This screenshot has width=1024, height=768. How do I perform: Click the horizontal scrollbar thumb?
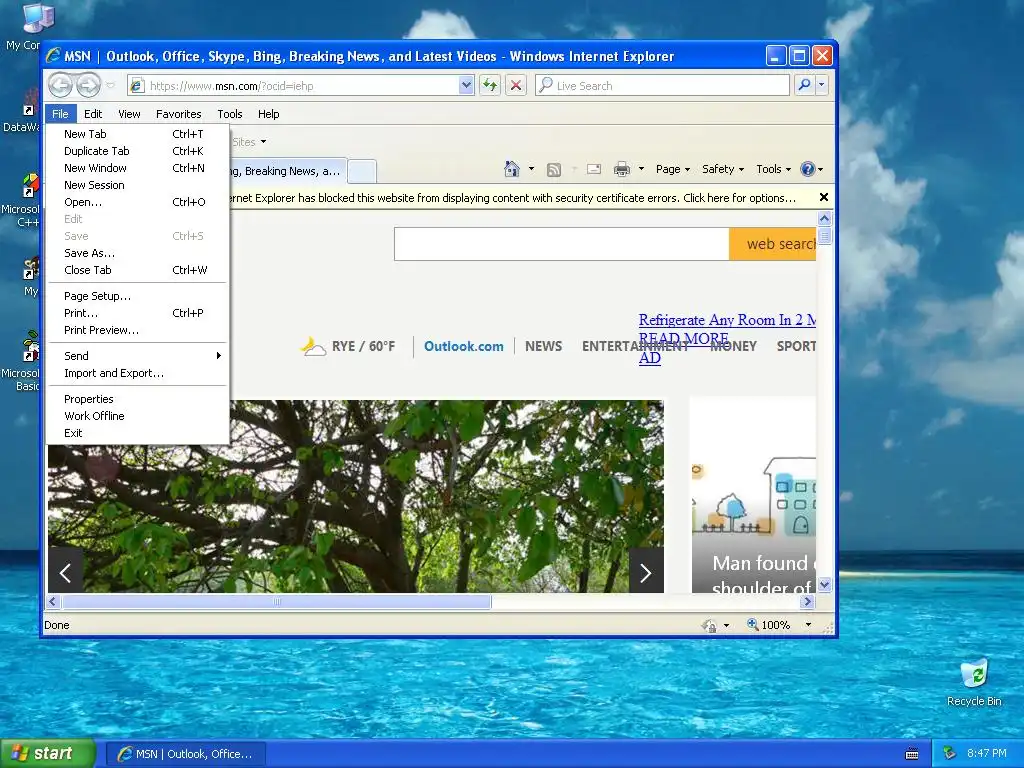click(x=276, y=601)
